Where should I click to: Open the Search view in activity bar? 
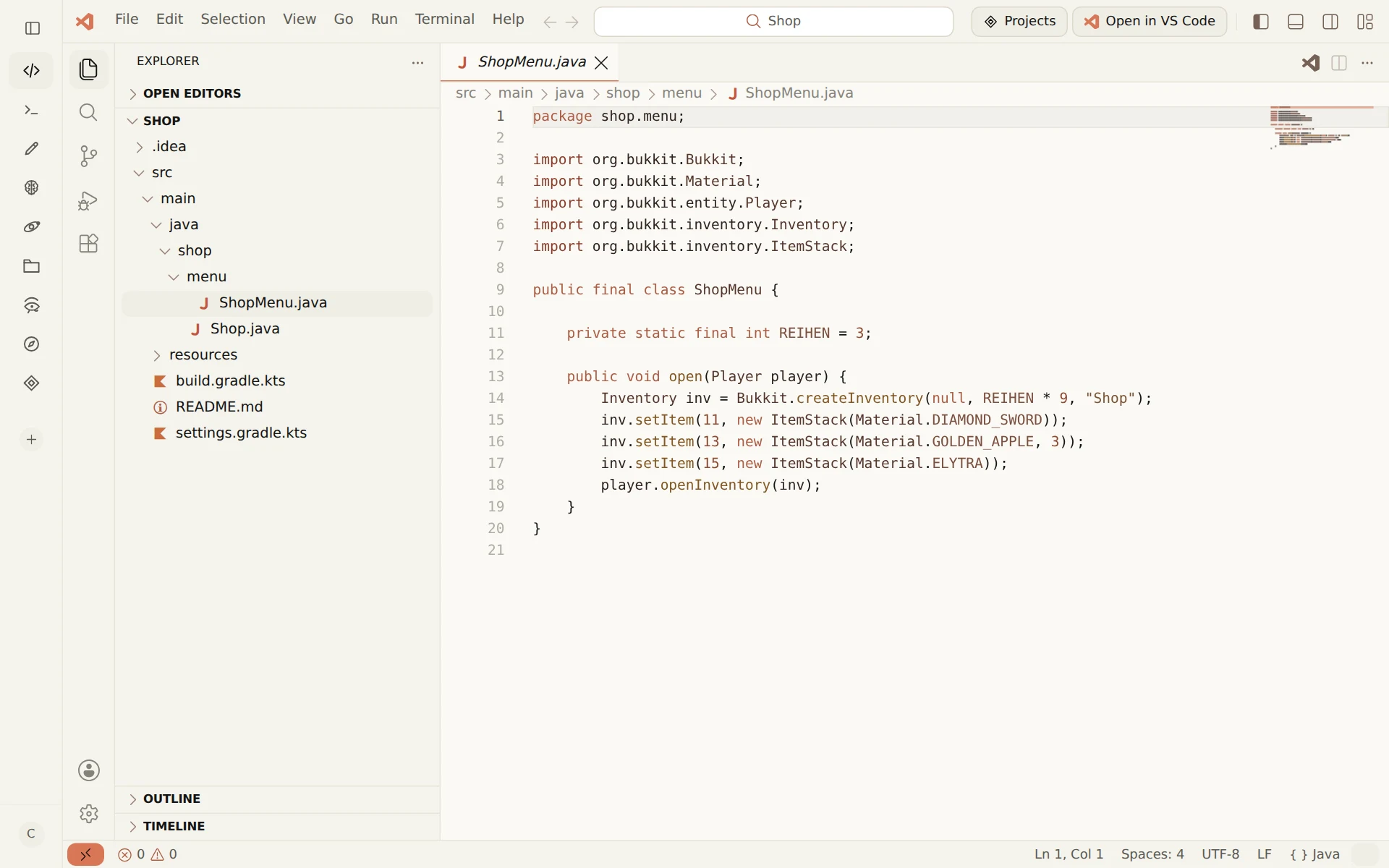88,112
